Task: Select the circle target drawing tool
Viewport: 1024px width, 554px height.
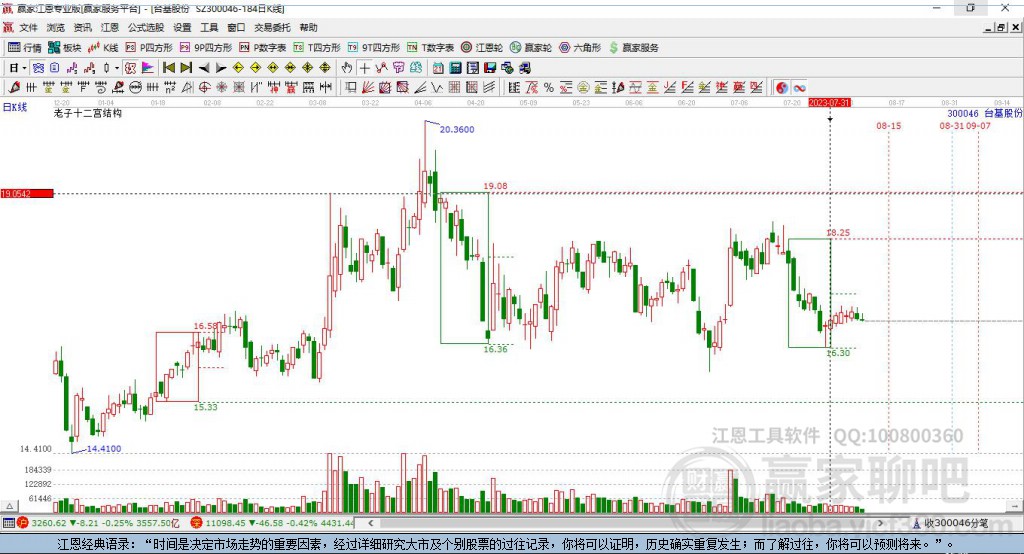Action: pos(204,87)
